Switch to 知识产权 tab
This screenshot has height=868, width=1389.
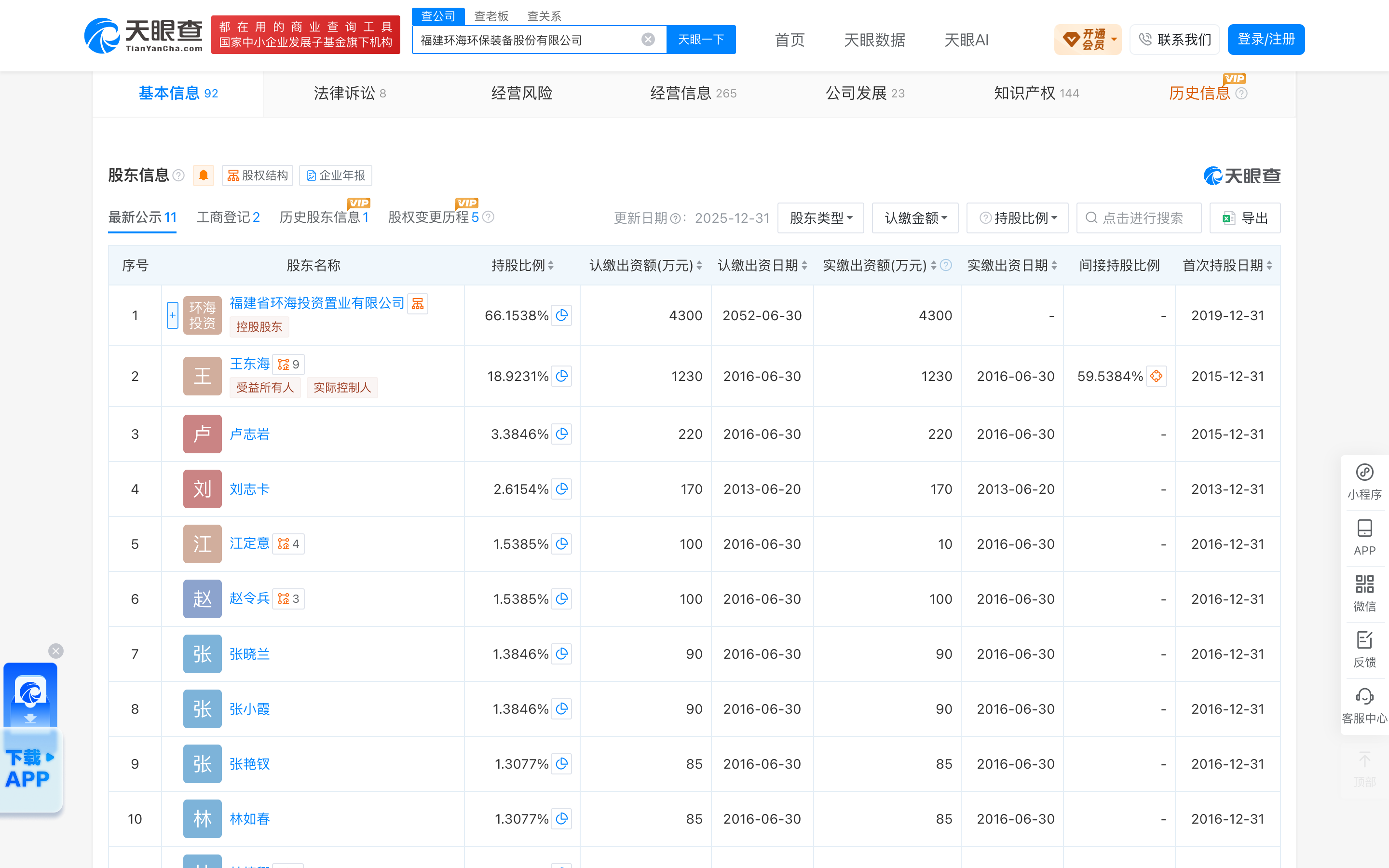1036,94
